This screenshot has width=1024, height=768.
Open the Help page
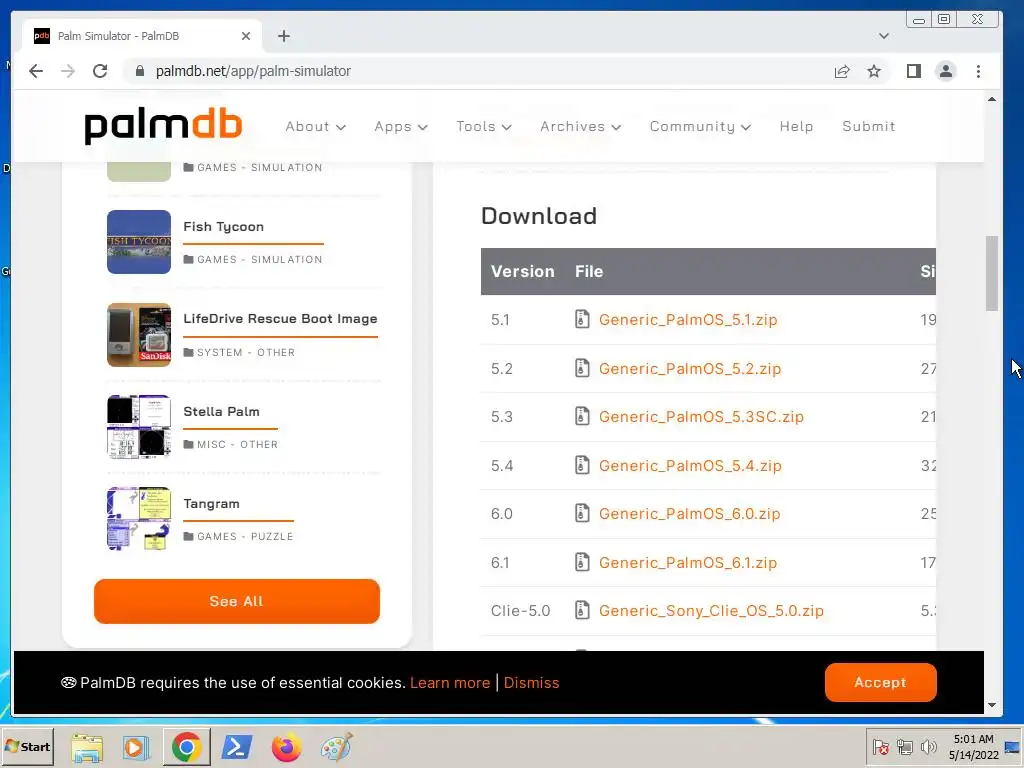click(x=796, y=127)
